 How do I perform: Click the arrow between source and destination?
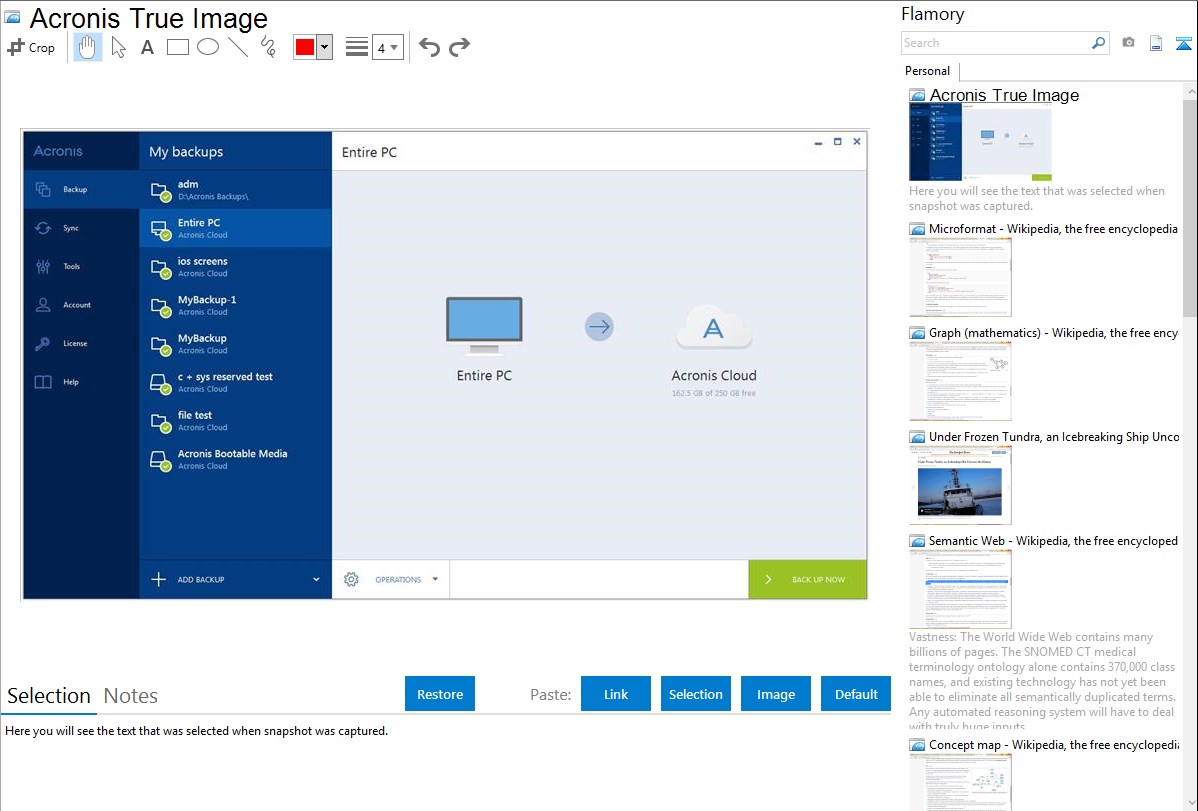click(599, 327)
